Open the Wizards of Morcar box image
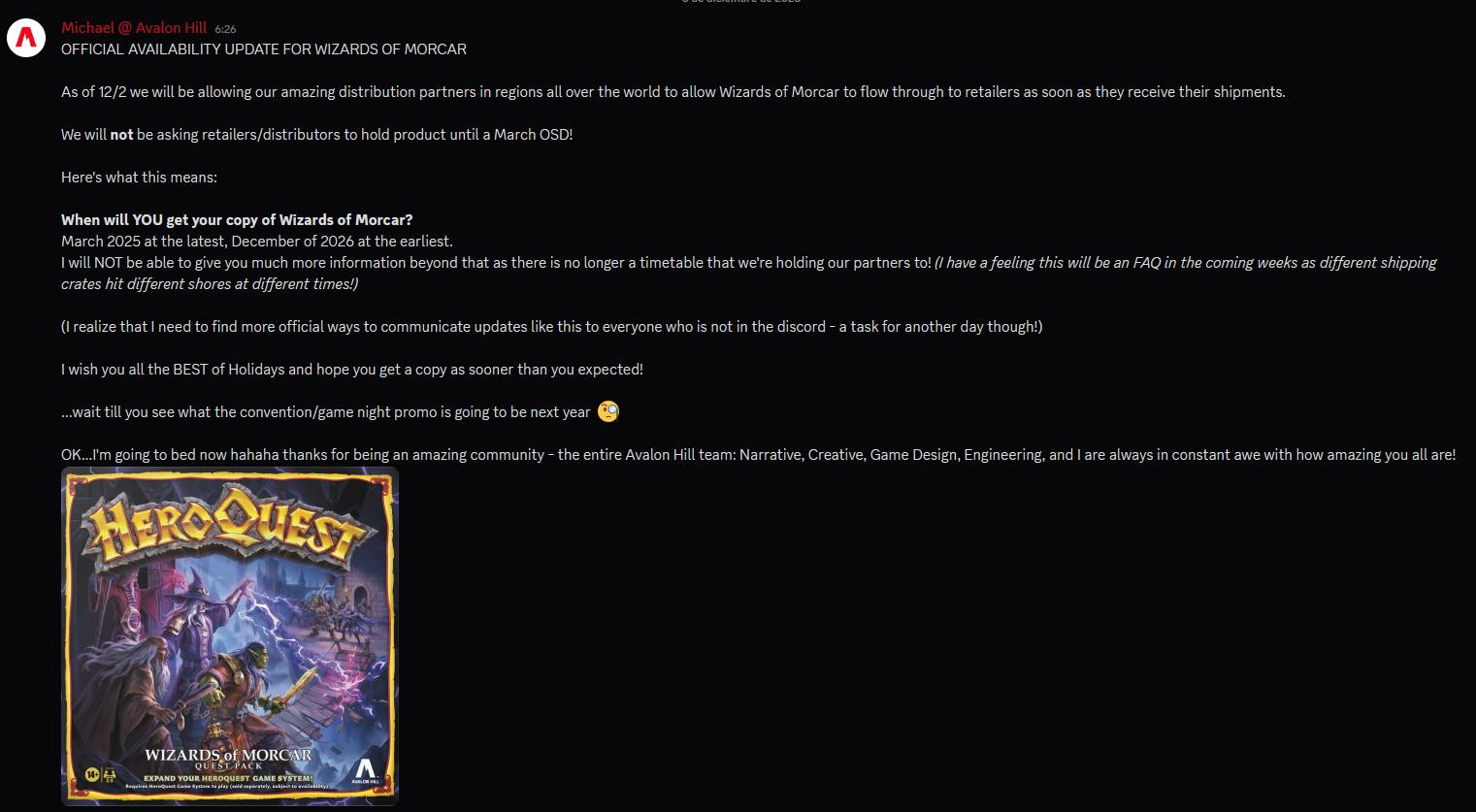Image resolution: width=1476 pixels, height=812 pixels. point(230,636)
